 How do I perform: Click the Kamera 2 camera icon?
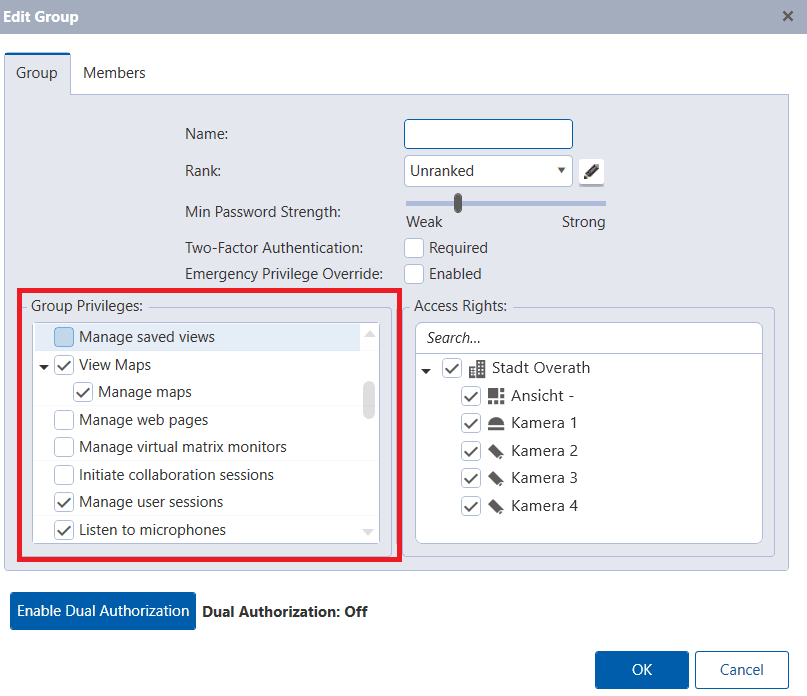tap(496, 451)
